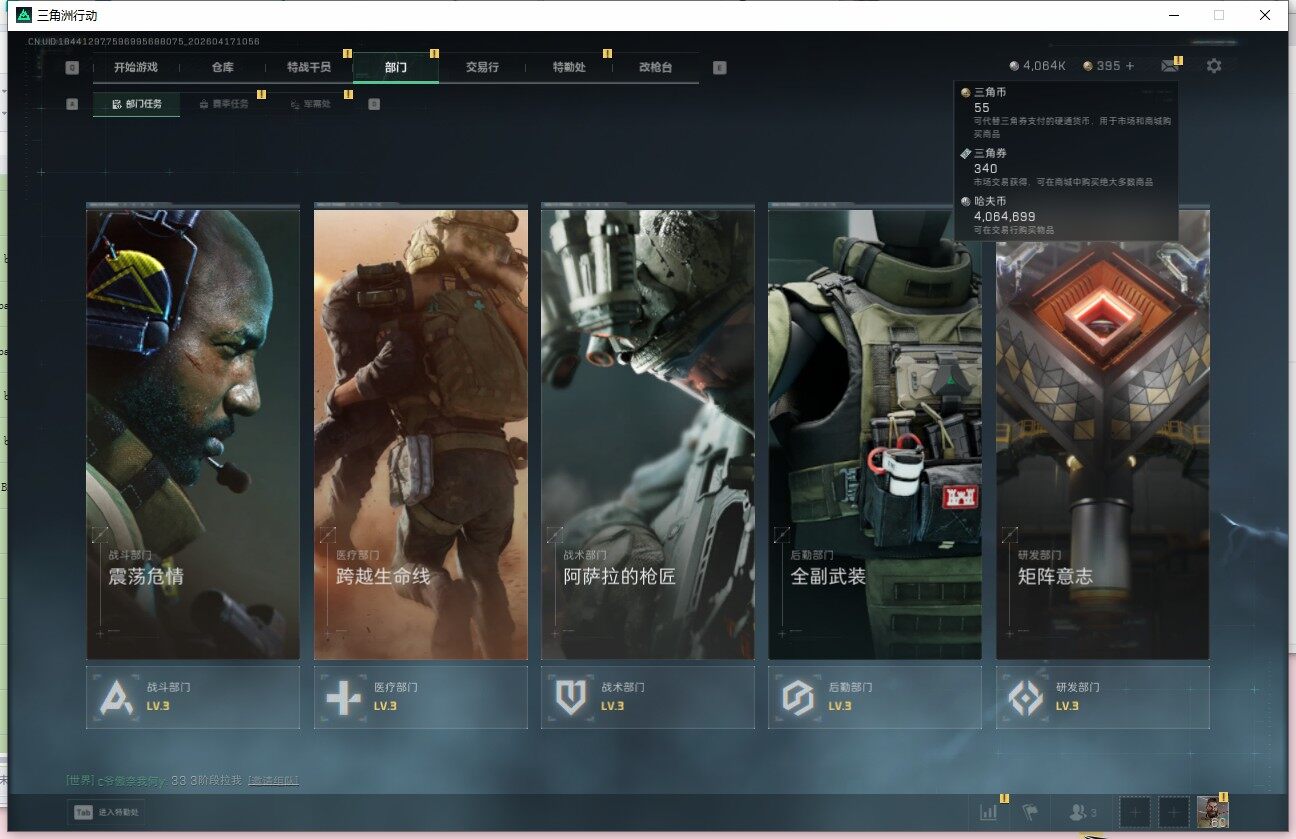Open the 全副武装 mission card
This screenshot has height=839, width=1296.
pos(875,434)
